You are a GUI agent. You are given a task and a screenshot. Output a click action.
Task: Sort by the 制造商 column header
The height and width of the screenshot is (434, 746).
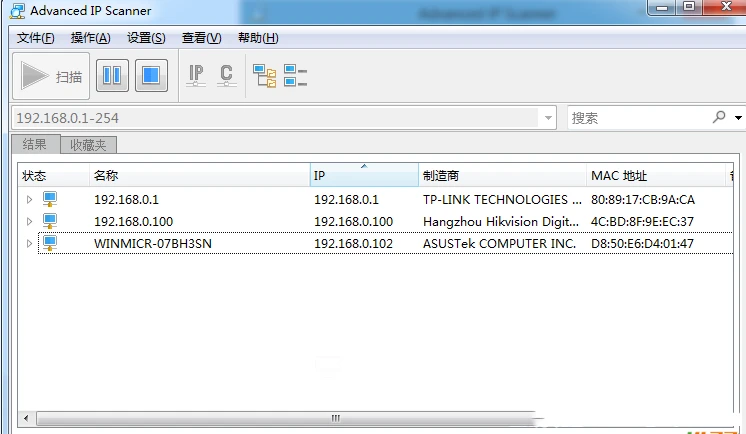coord(502,175)
